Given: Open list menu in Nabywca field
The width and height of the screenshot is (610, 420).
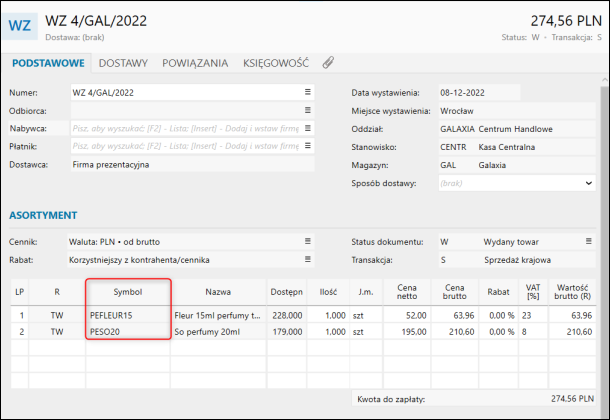Looking at the screenshot, I should pos(308,128).
